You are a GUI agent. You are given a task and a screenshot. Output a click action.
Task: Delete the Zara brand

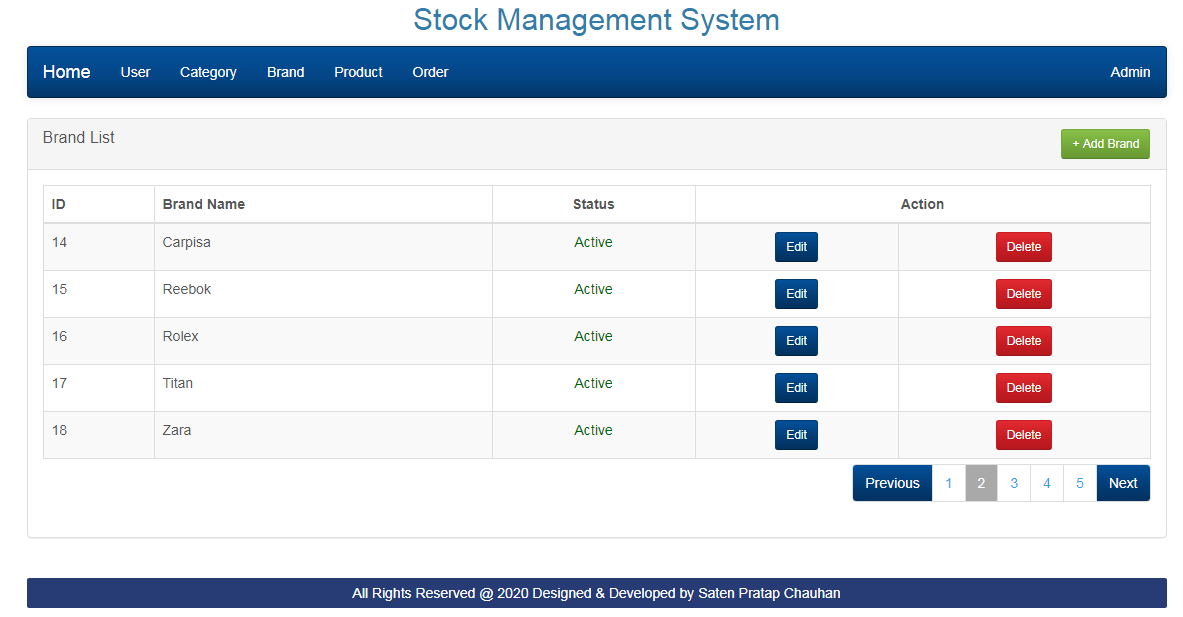[1024, 434]
